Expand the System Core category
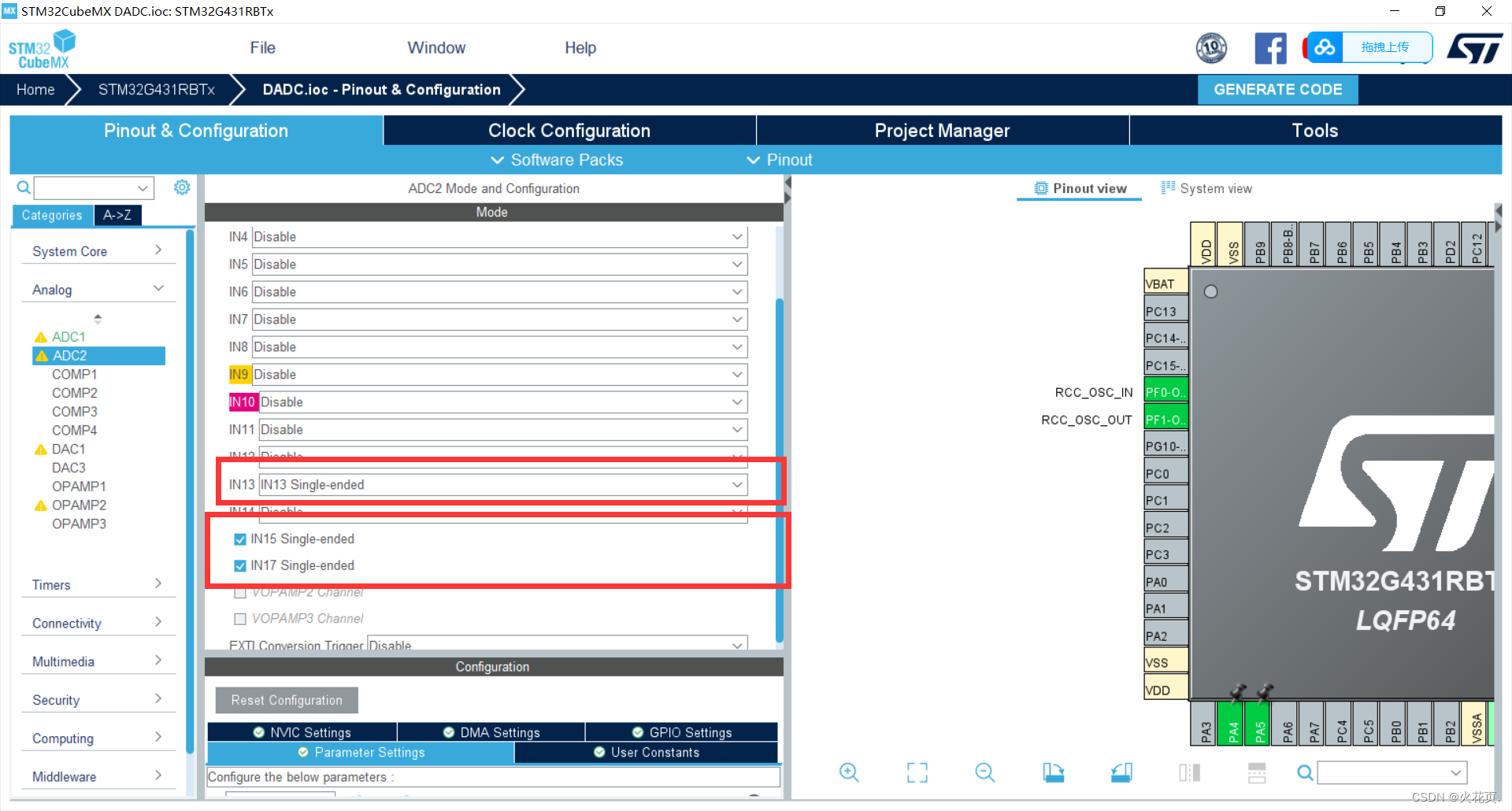Viewport: 1512px width, 811px height. (x=98, y=251)
